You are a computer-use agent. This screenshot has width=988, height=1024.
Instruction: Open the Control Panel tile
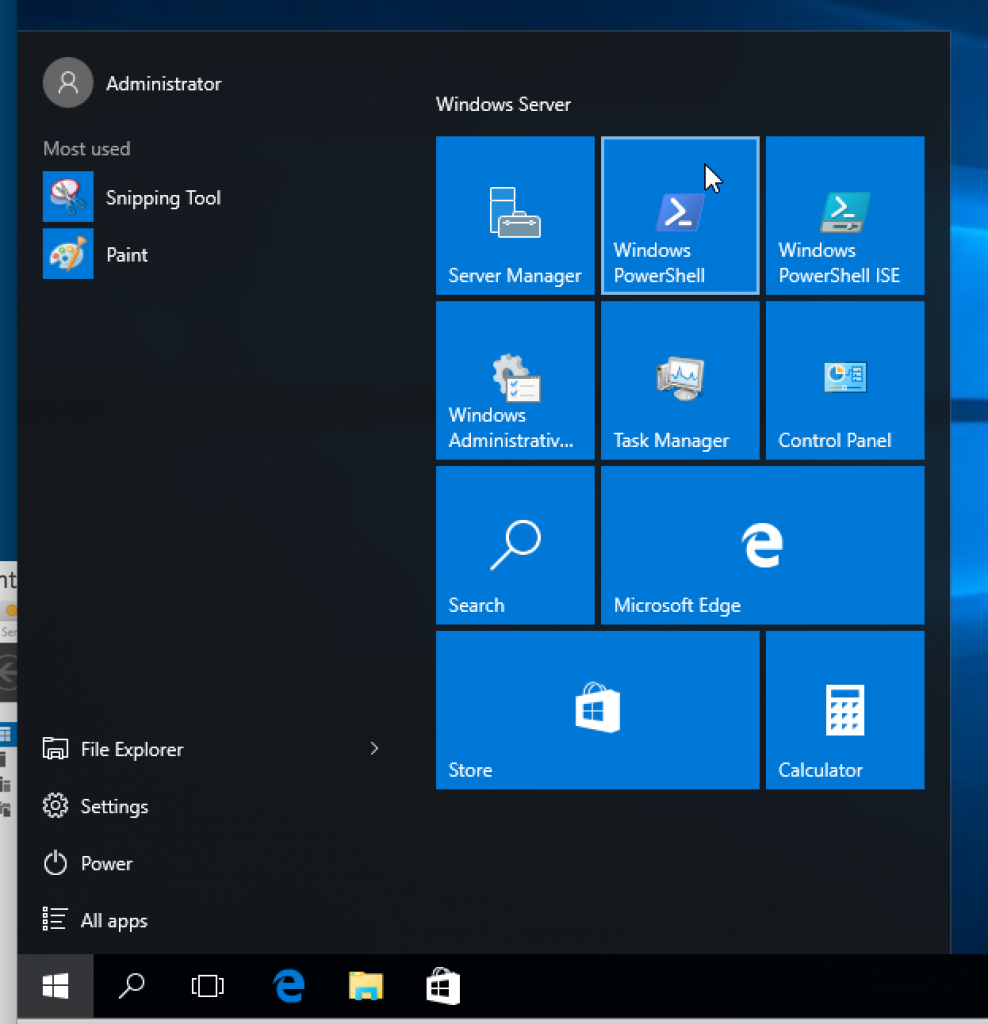(844, 380)
